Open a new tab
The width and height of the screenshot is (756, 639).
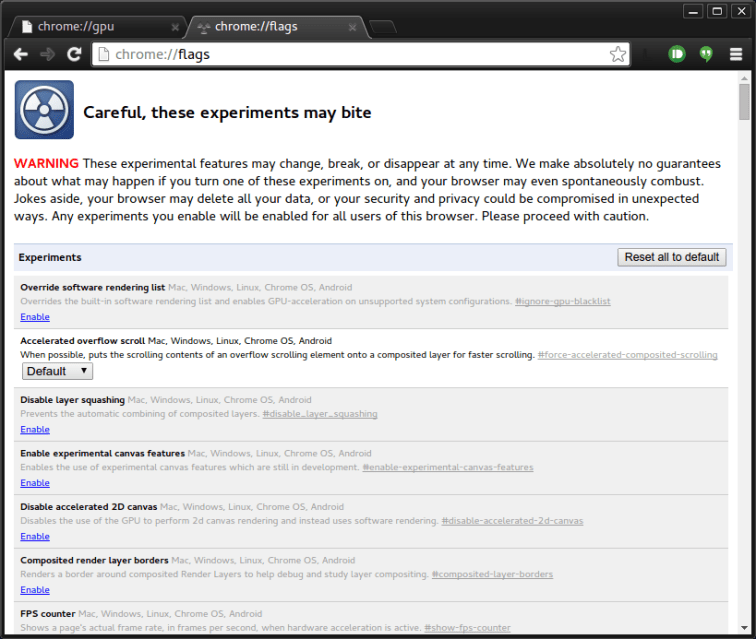383,27
